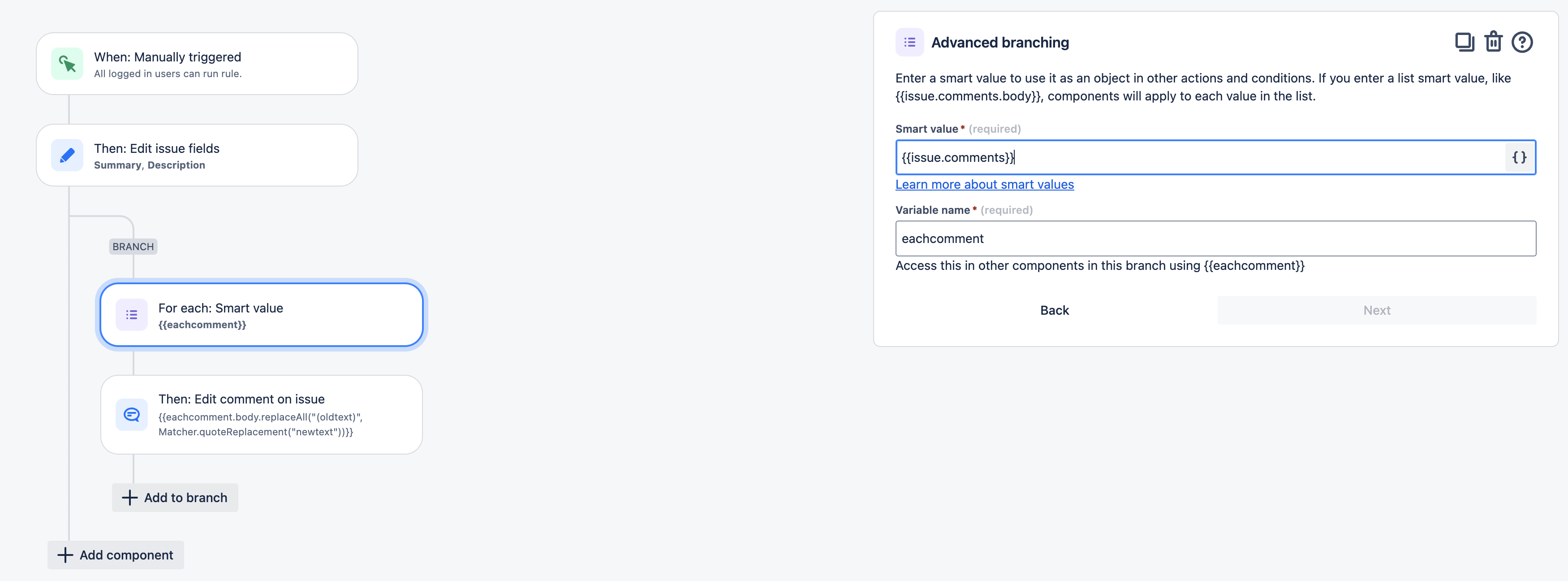This screenshot has width=1568, height=581.
Task: Click the duplicate component icon
Action: [x=1464, y=42]
